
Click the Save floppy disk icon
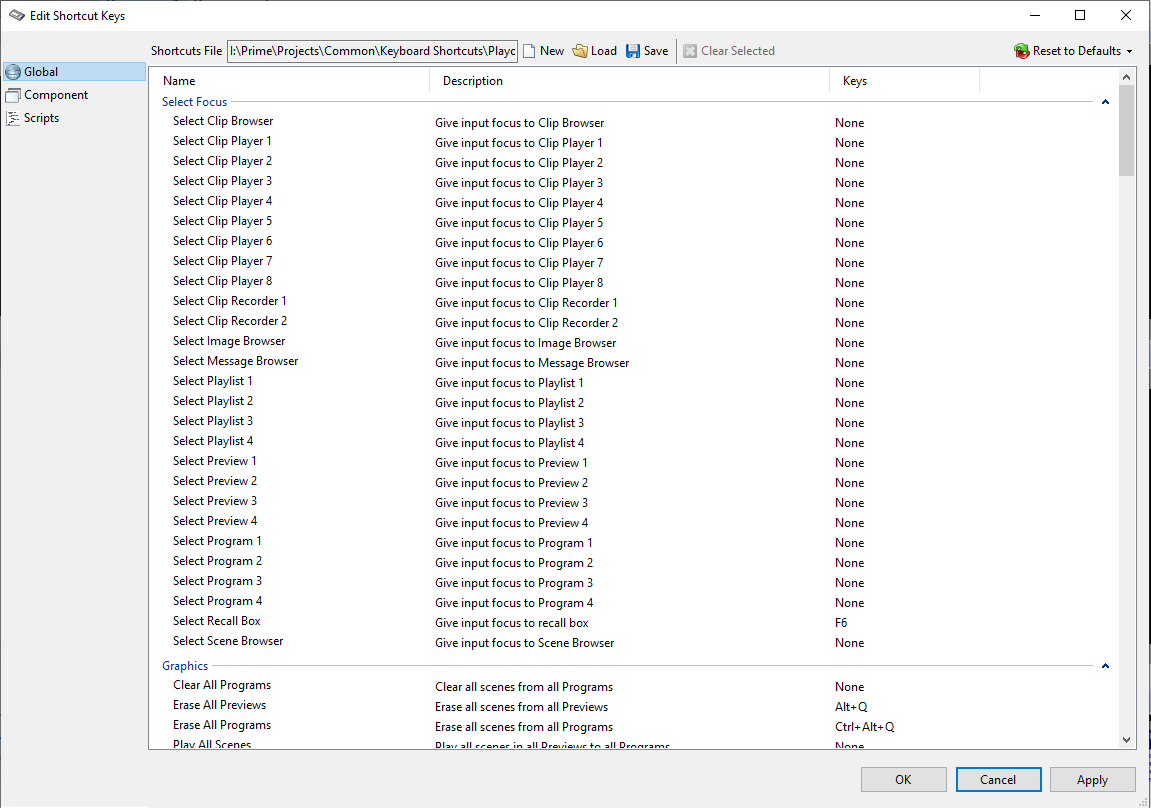pos(633,51)
